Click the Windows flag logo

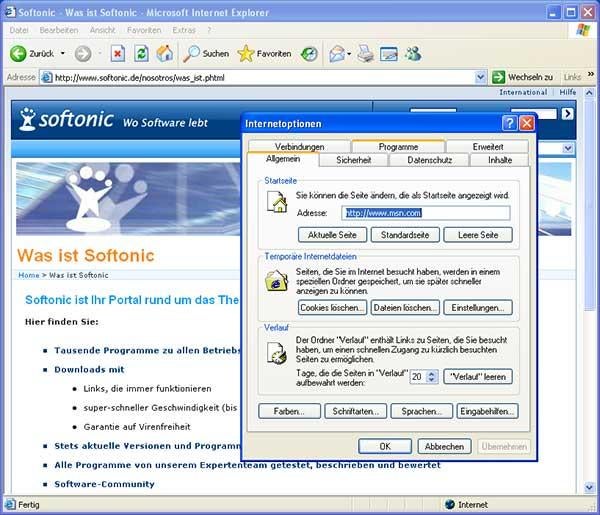pyautogui.click(x=583, y=30)
